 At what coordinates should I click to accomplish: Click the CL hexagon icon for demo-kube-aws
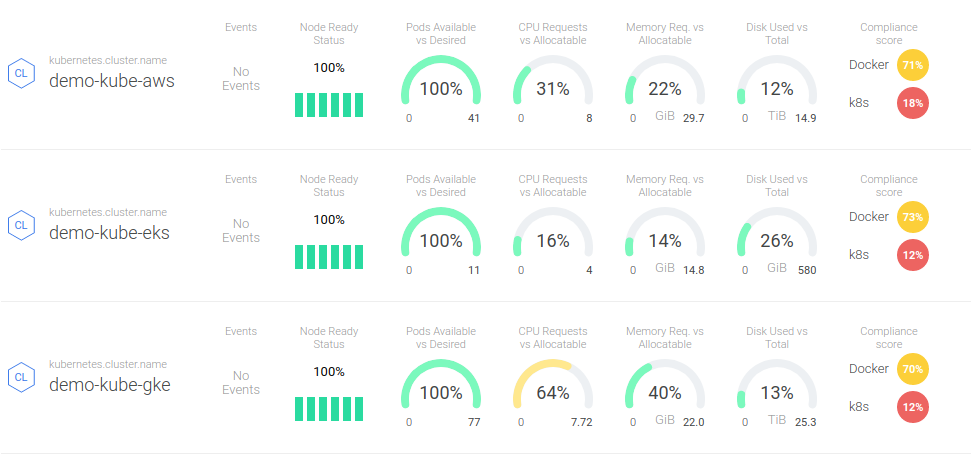(x=19, y=73)
